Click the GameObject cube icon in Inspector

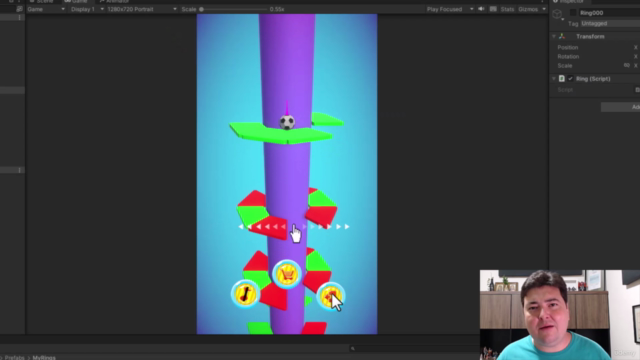557,14
